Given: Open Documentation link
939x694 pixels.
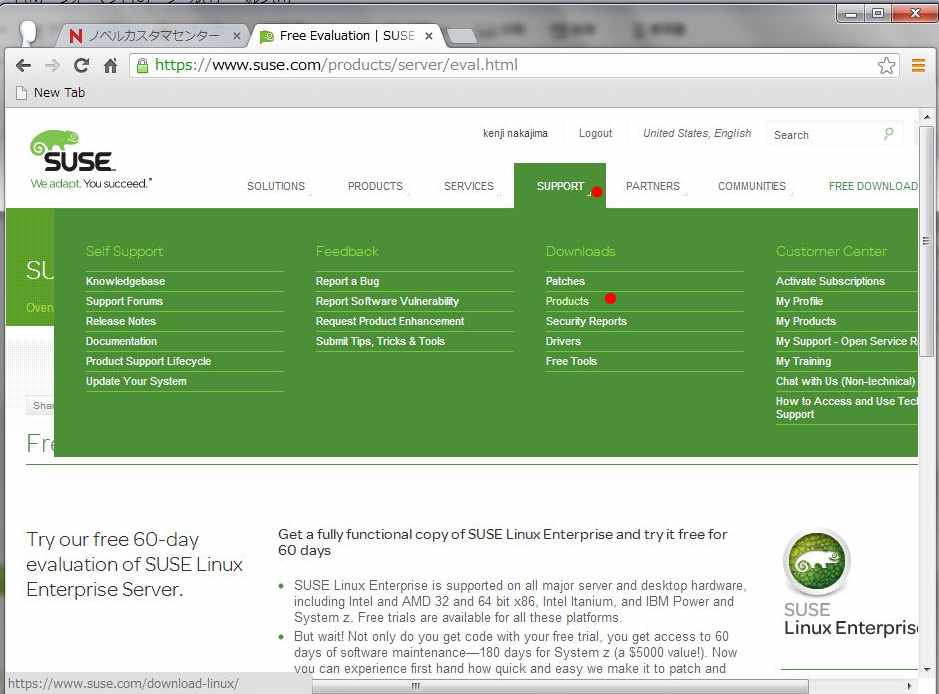Looking at the screenshot, I should click(x=121, y=341).
